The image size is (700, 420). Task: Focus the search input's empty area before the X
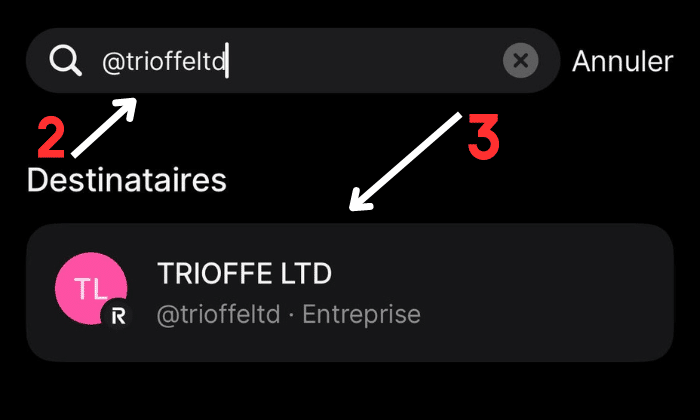point(370,62)
